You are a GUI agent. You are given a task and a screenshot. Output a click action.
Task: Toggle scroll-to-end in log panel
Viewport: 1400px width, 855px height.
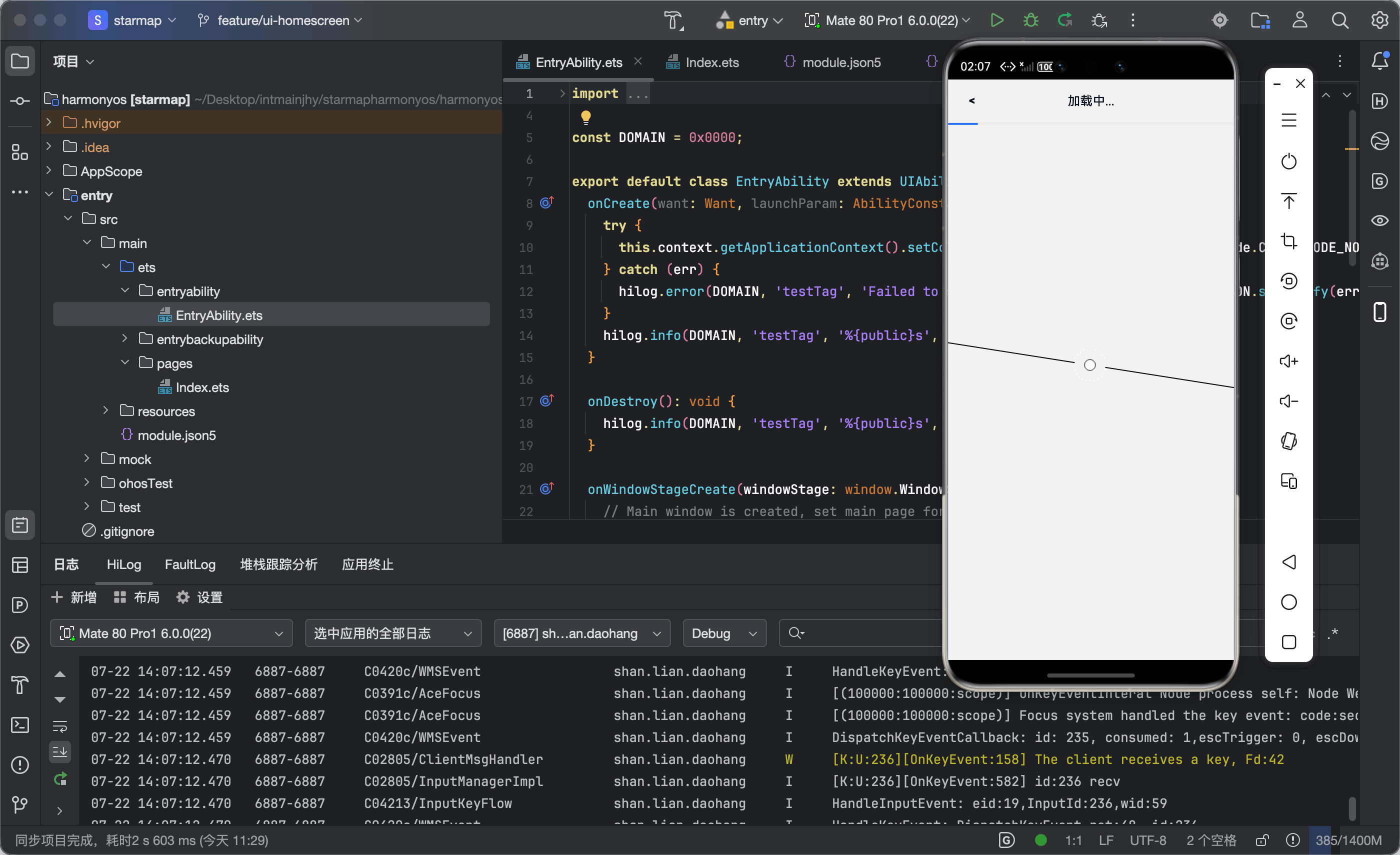click(x=59, y=751)
